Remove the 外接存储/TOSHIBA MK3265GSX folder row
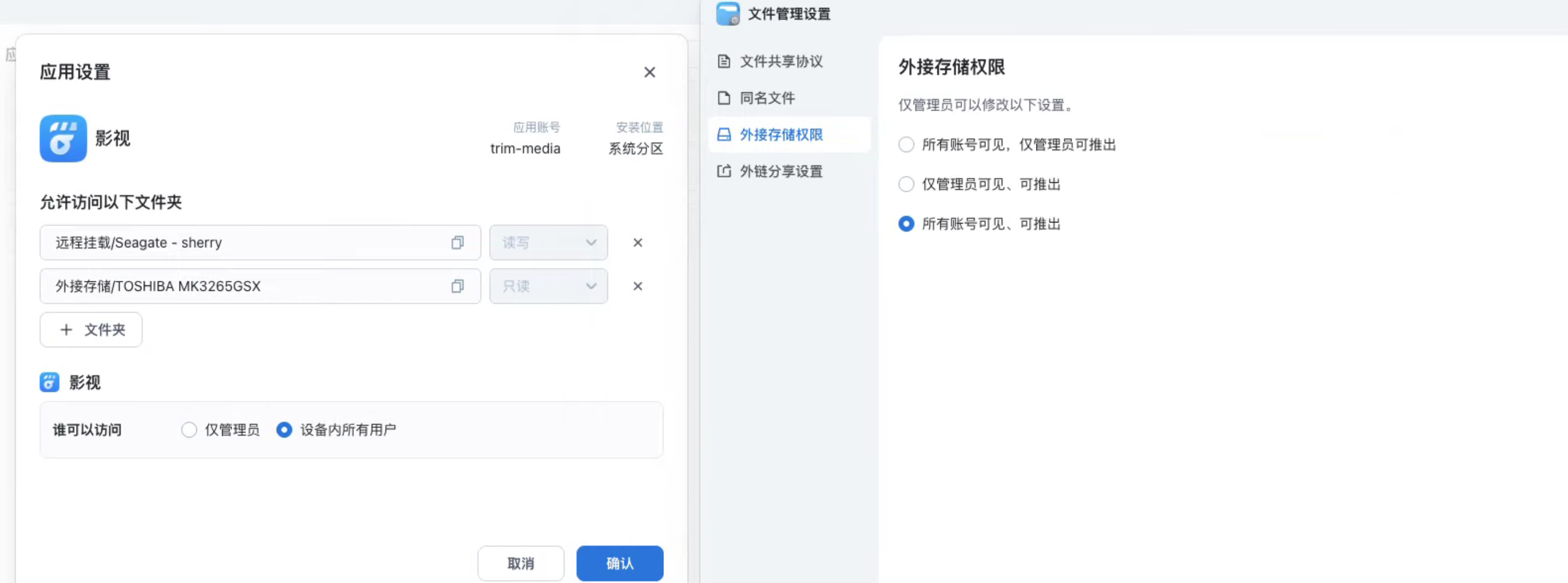1568x583 pixels. pyautogui.click(x=637, y=286)
